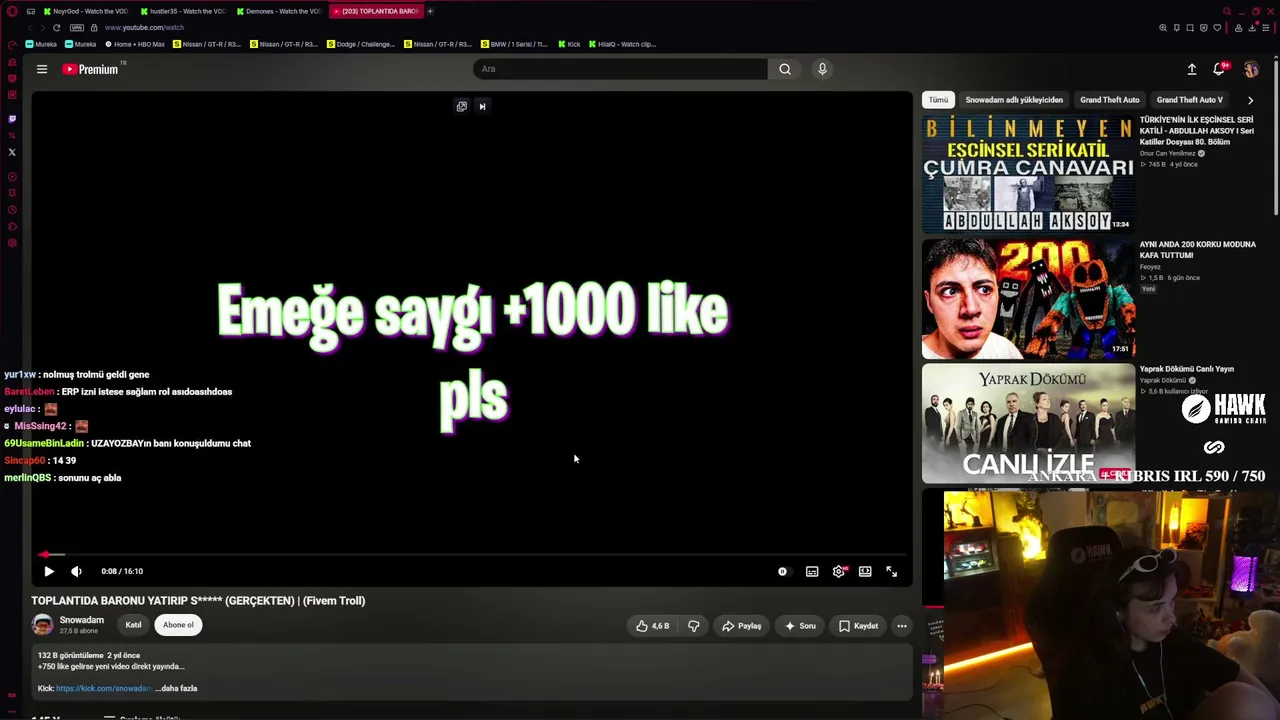Open Twitch in browser sidebar
This screenshot has width=1280, height=720.
pos(12,119)
